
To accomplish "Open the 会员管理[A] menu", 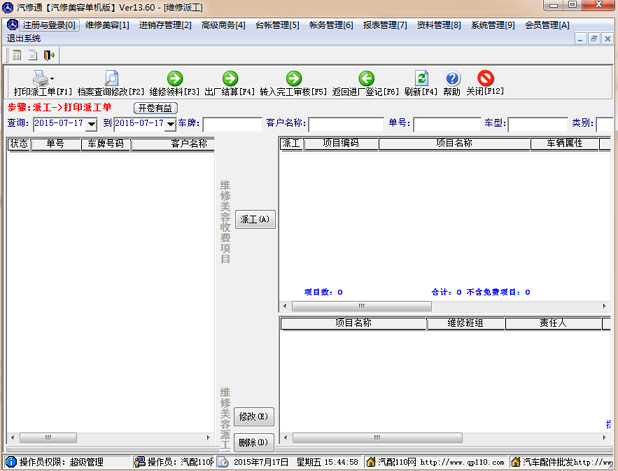I will (547, 25).
